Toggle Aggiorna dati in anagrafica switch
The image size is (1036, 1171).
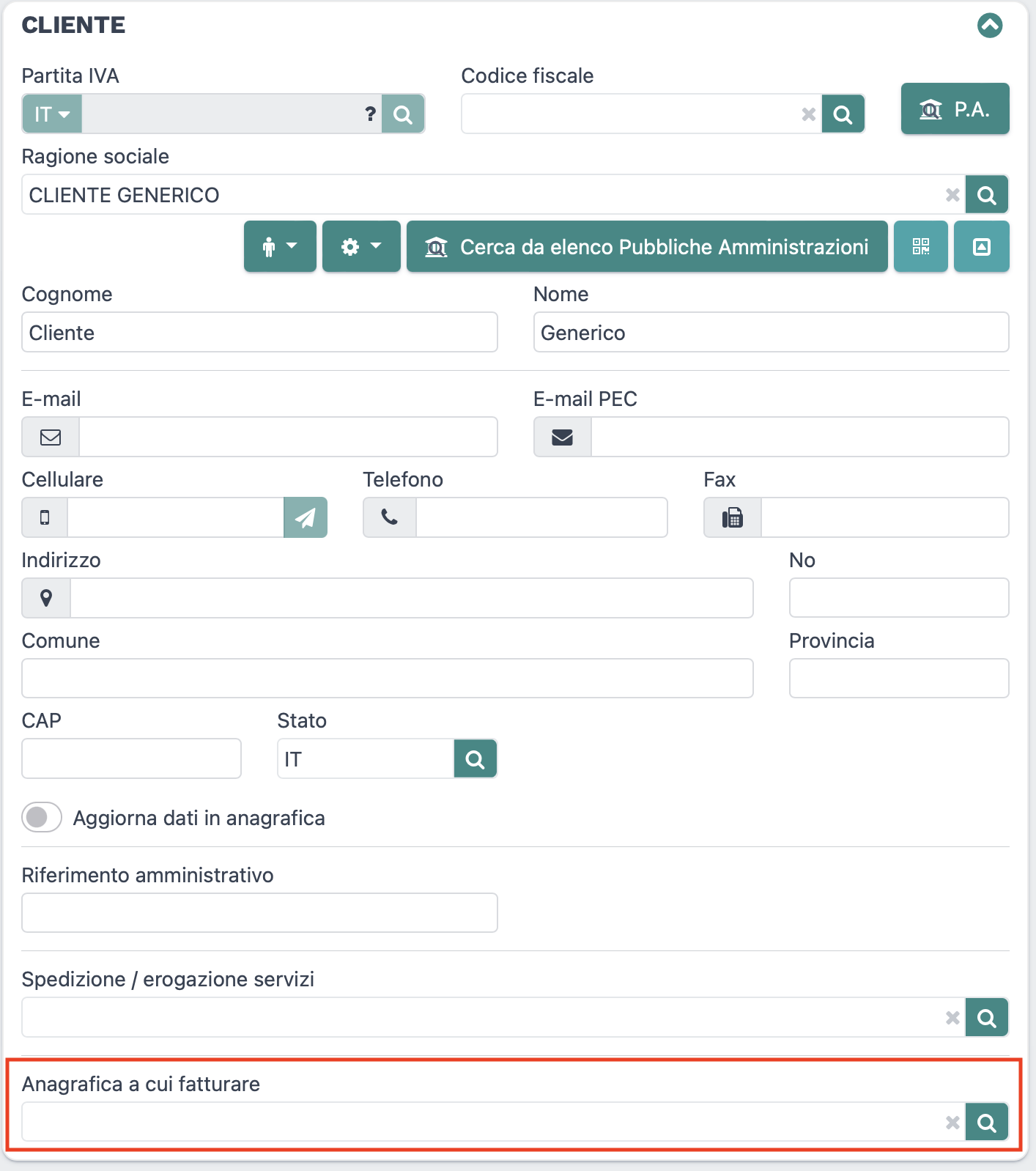pos(42,817)
